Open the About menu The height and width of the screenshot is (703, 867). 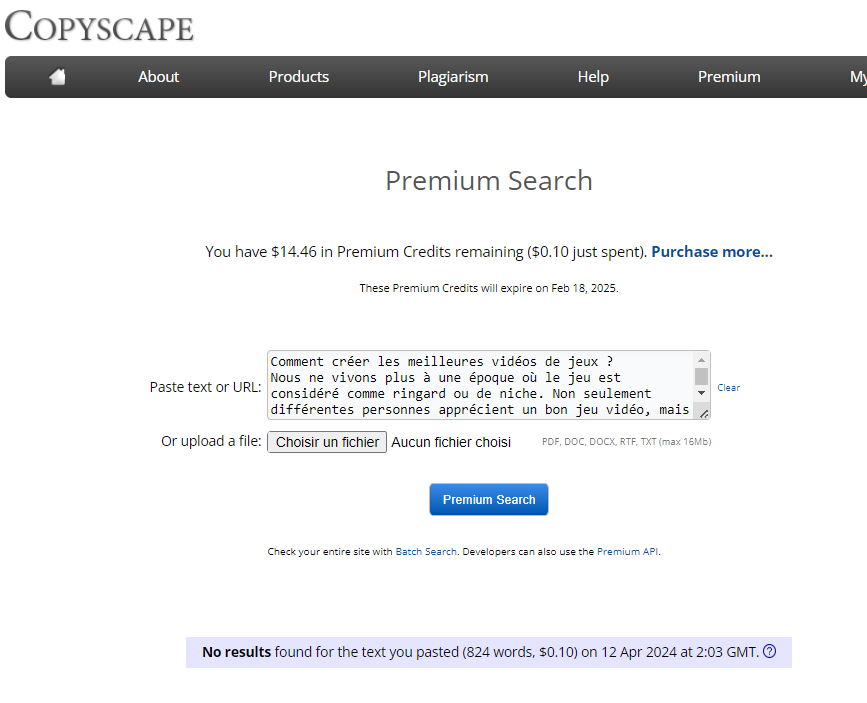(x=159, y=77)
